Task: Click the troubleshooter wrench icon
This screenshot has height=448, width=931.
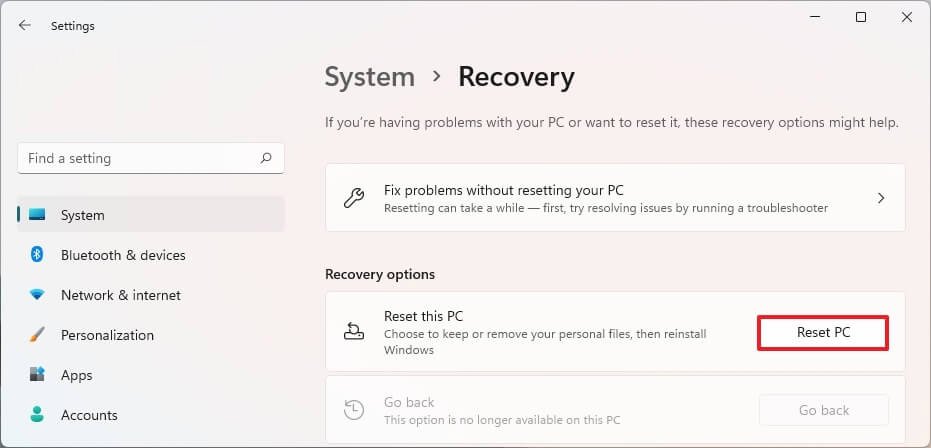Action: tap(354, 198)
